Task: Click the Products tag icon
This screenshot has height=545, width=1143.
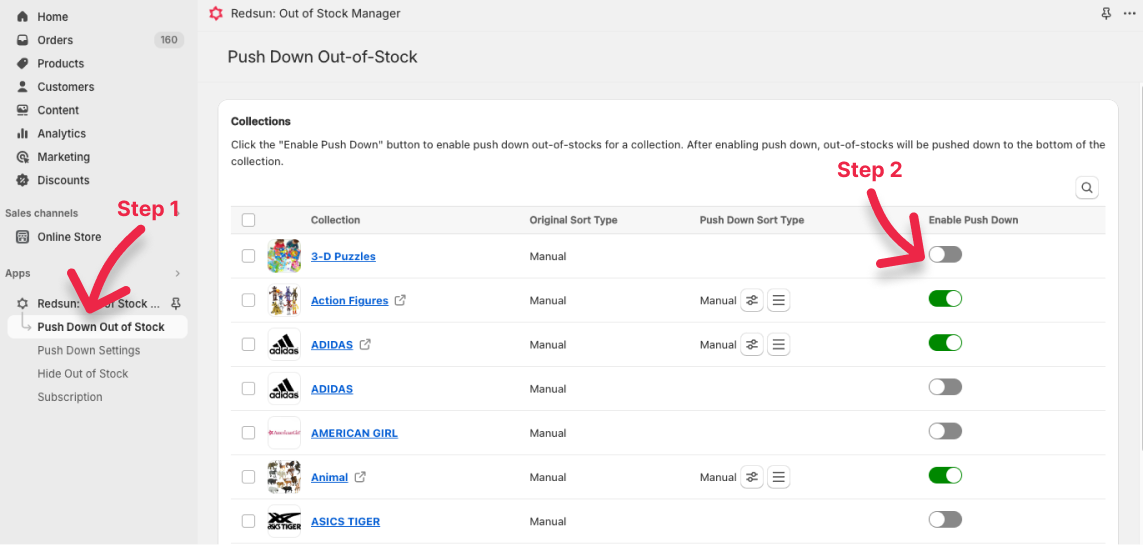Action: 23,63
